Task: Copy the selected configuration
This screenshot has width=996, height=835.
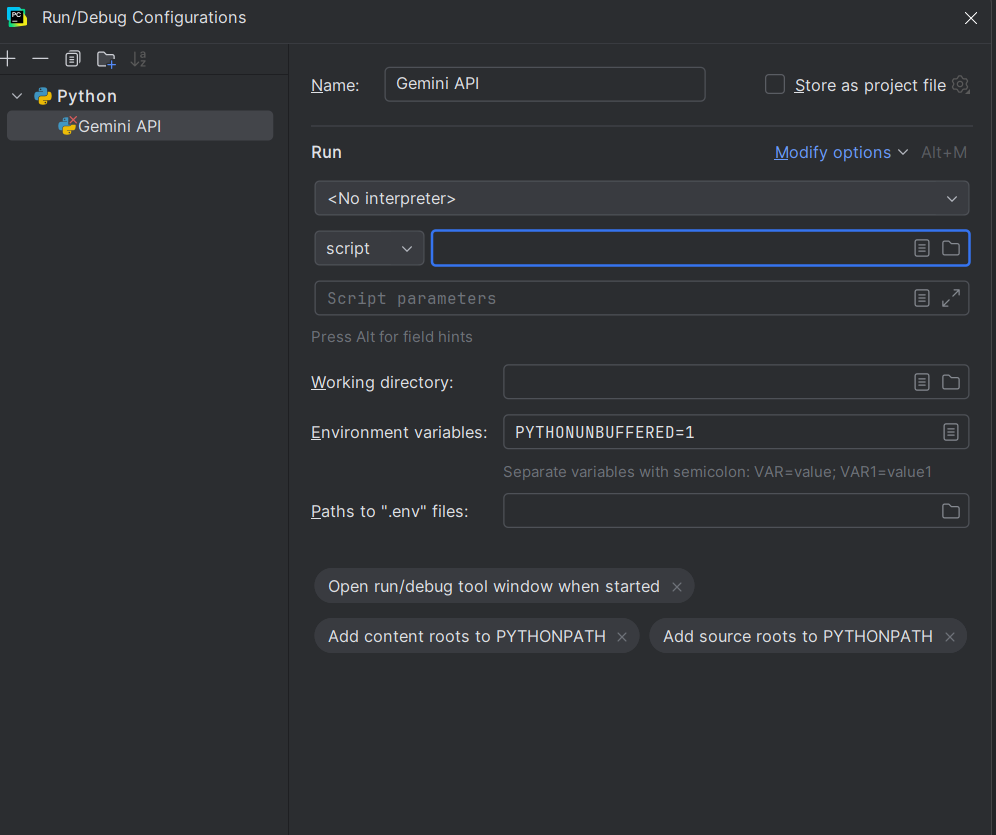Action: 73,59
